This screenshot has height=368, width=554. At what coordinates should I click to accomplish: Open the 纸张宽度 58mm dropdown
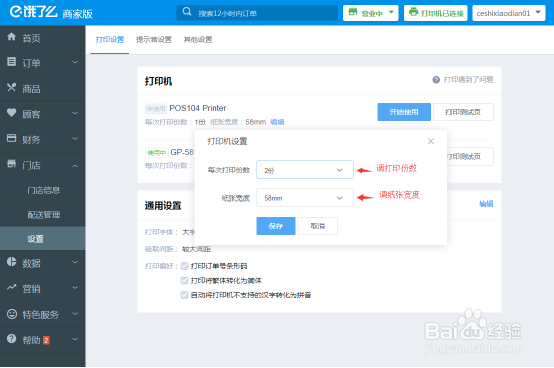305,198
